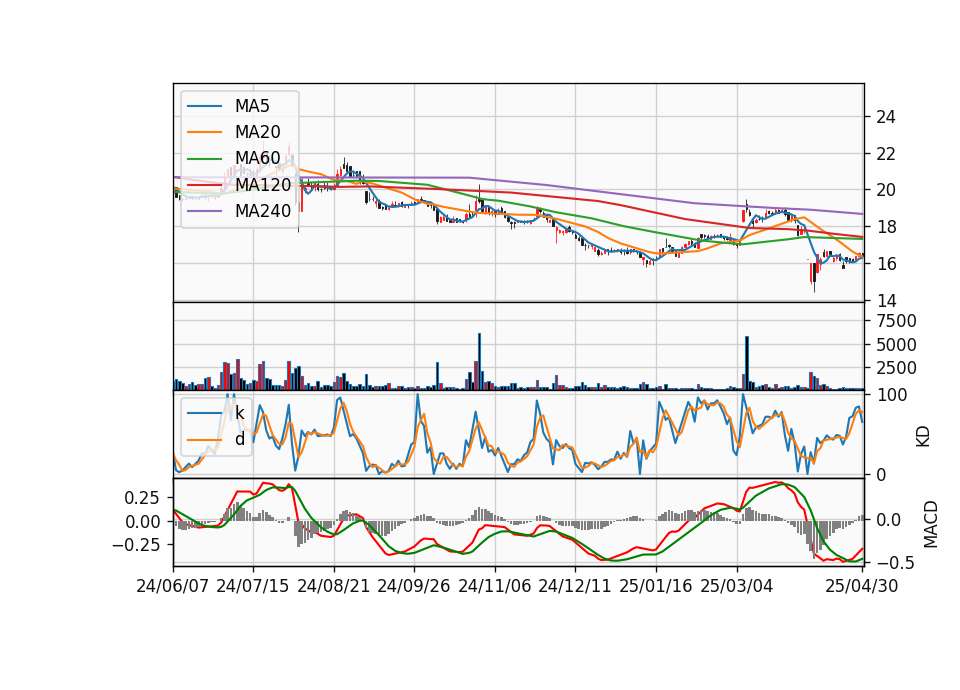Click the 24/08/21 date tick label
This screenshot has width=960, height=690.
[334, 586]
